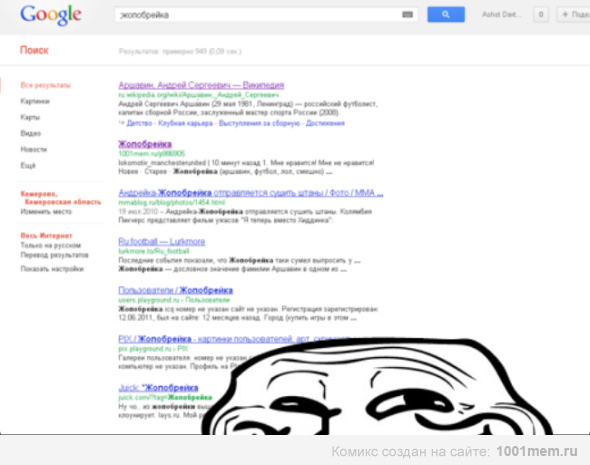Click the result count text line
This screenshot has width=590, height=465.
coord(180,51)
